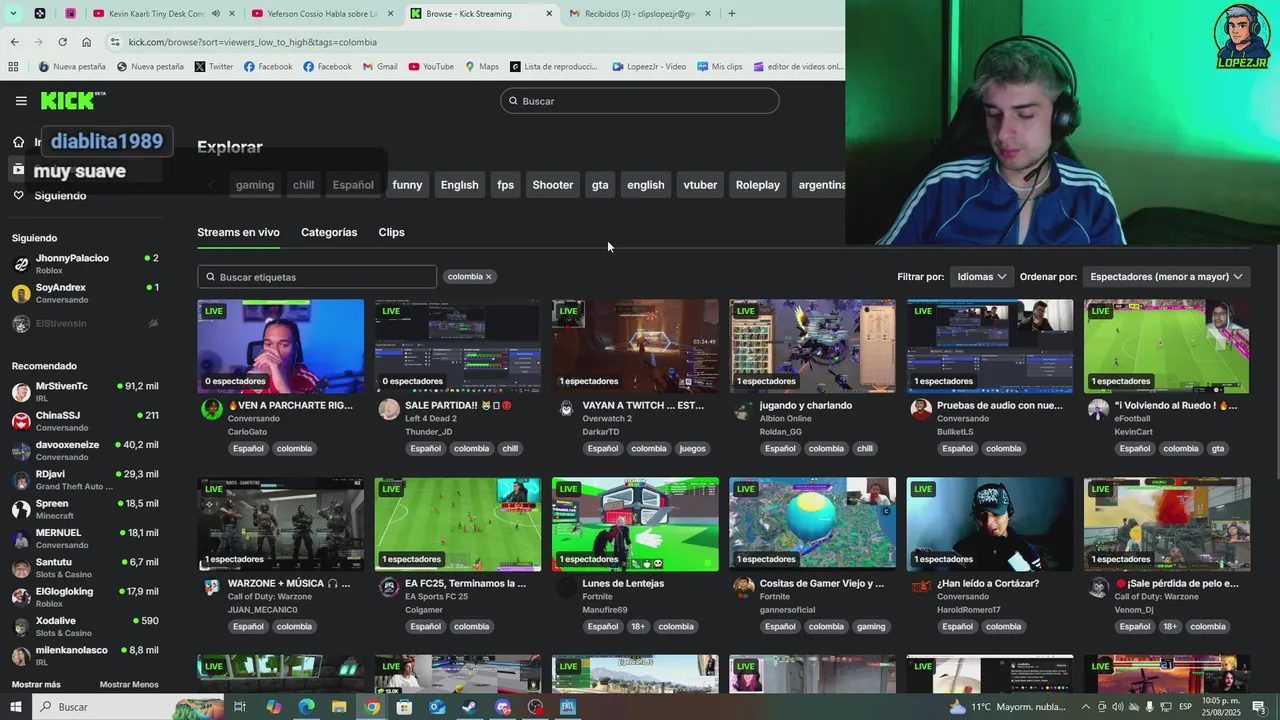The width and height of the screenshot is (1280, 720).
Task: Mute the Kevin Kaarl tab audio
Action: [x=216, y=14]
